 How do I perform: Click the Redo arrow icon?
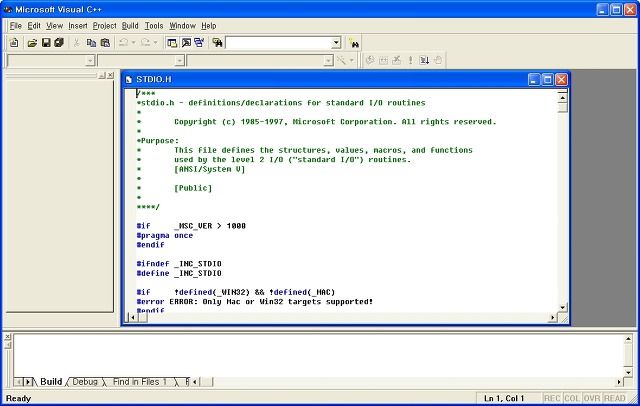pyautogui.click(x=146, y=42)
